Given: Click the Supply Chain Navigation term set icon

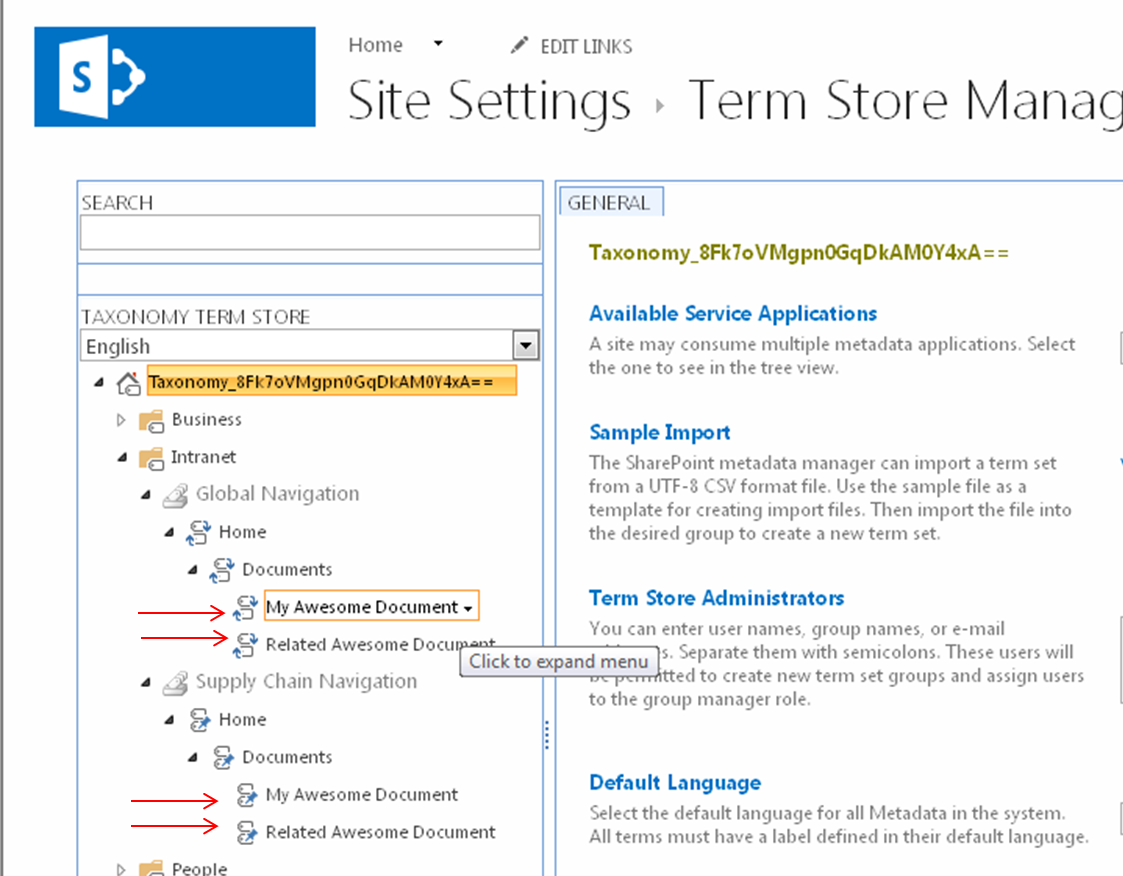Looking at the screenshot, I should point(175,682).
